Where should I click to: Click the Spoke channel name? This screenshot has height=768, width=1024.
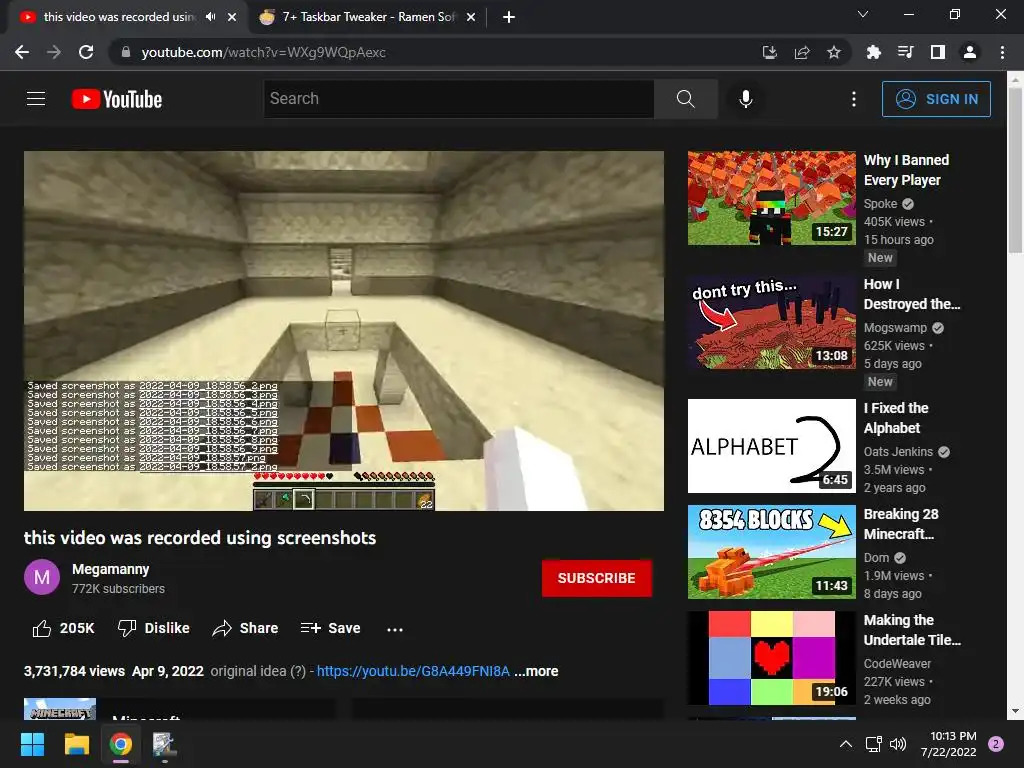880,204
